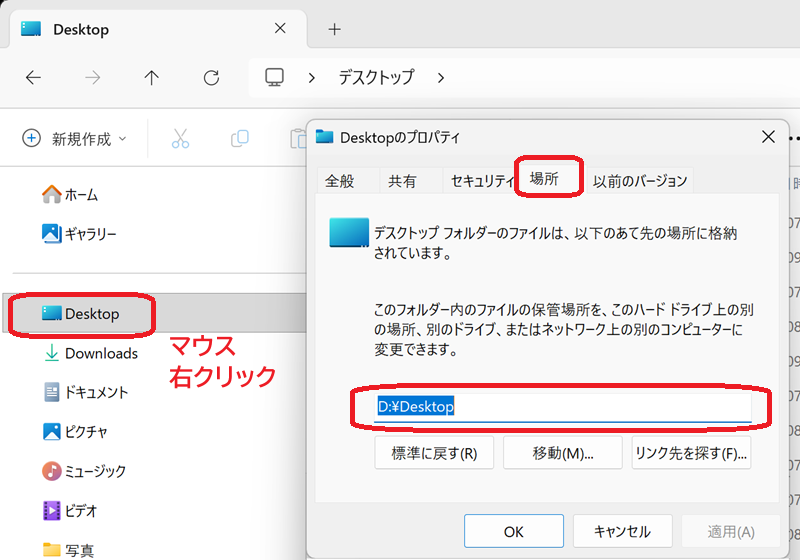Expand chevron after デスクトップ breadcrumb
The width and height of the screenshot is (800, 560).
pos(441,78)
